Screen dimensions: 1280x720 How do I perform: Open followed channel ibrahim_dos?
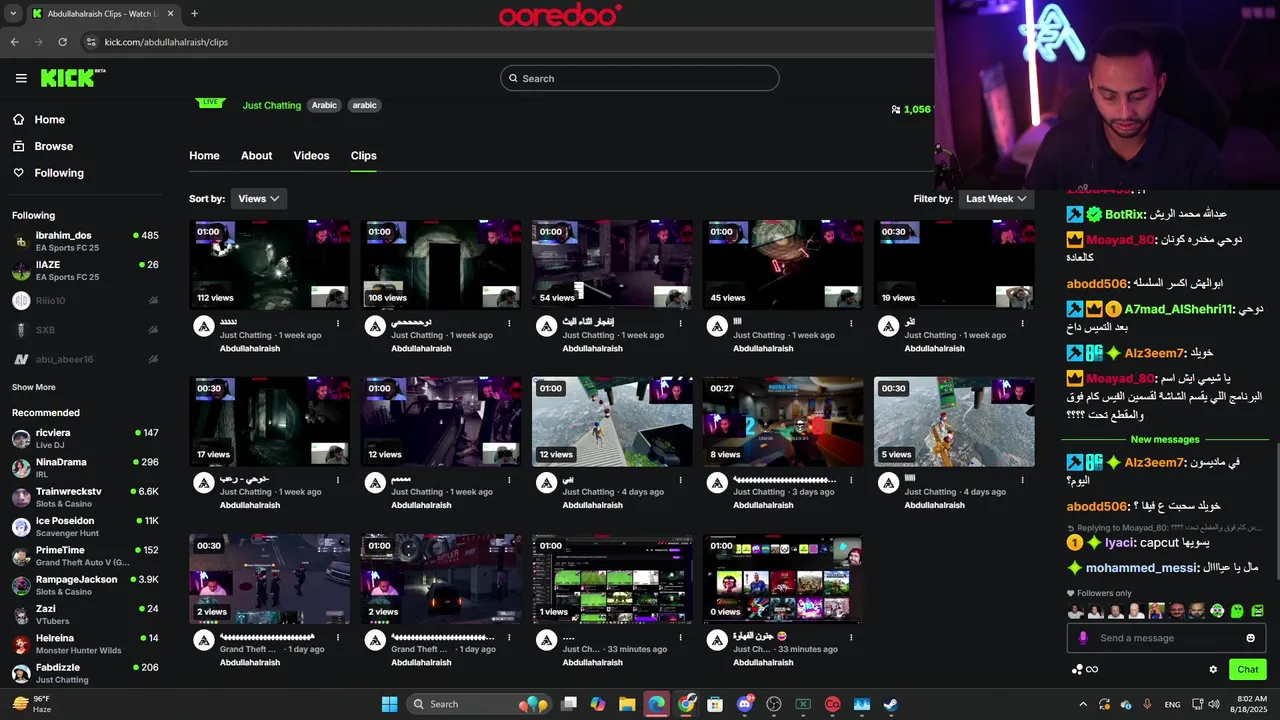click(x=85, y=241)
